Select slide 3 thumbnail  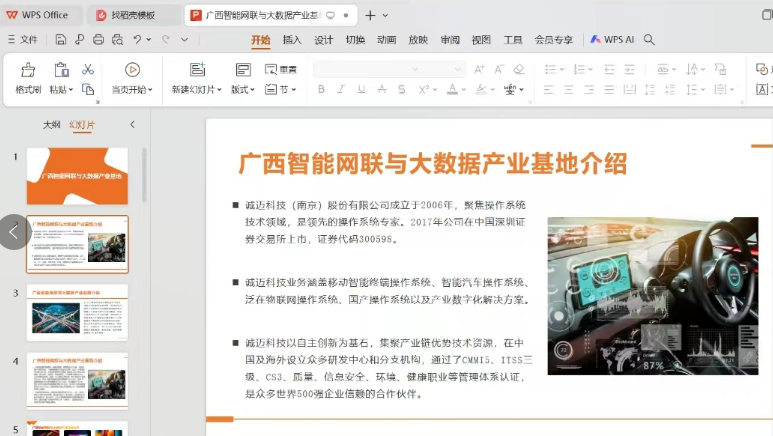77,313
